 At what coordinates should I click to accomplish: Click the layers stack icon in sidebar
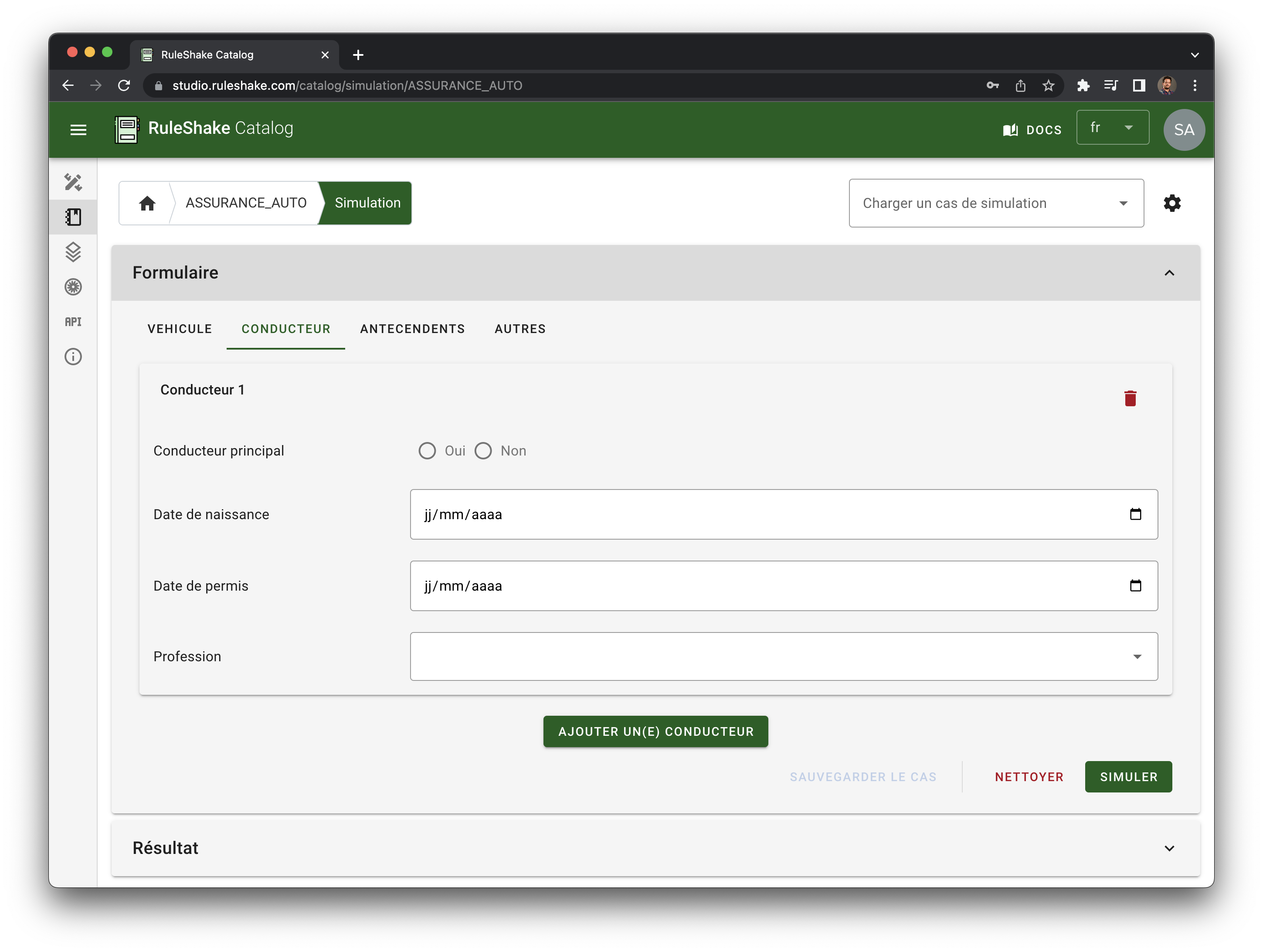pos(73,252)
